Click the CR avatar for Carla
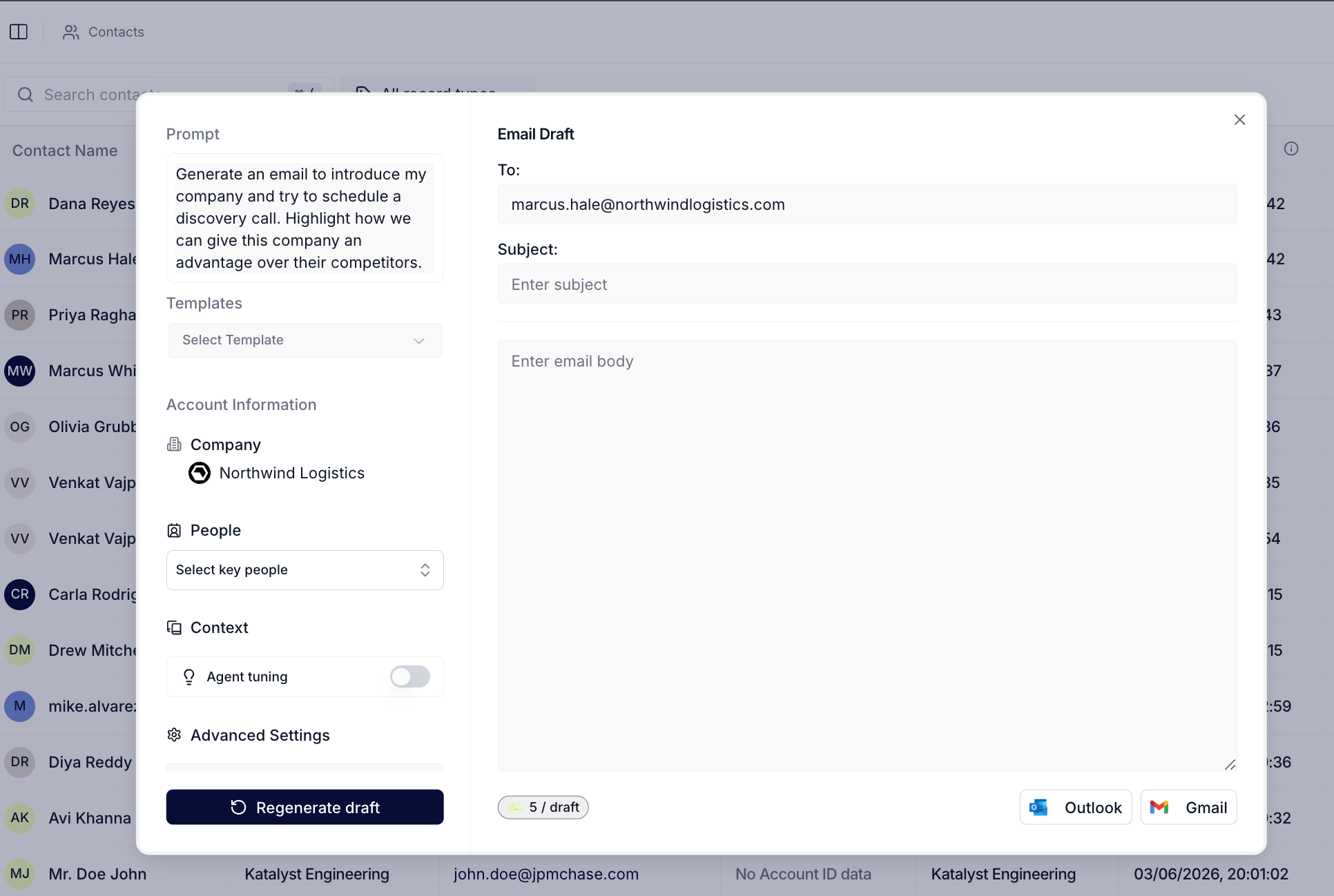This screenshot has height=896, width=1334. point(20,594)
